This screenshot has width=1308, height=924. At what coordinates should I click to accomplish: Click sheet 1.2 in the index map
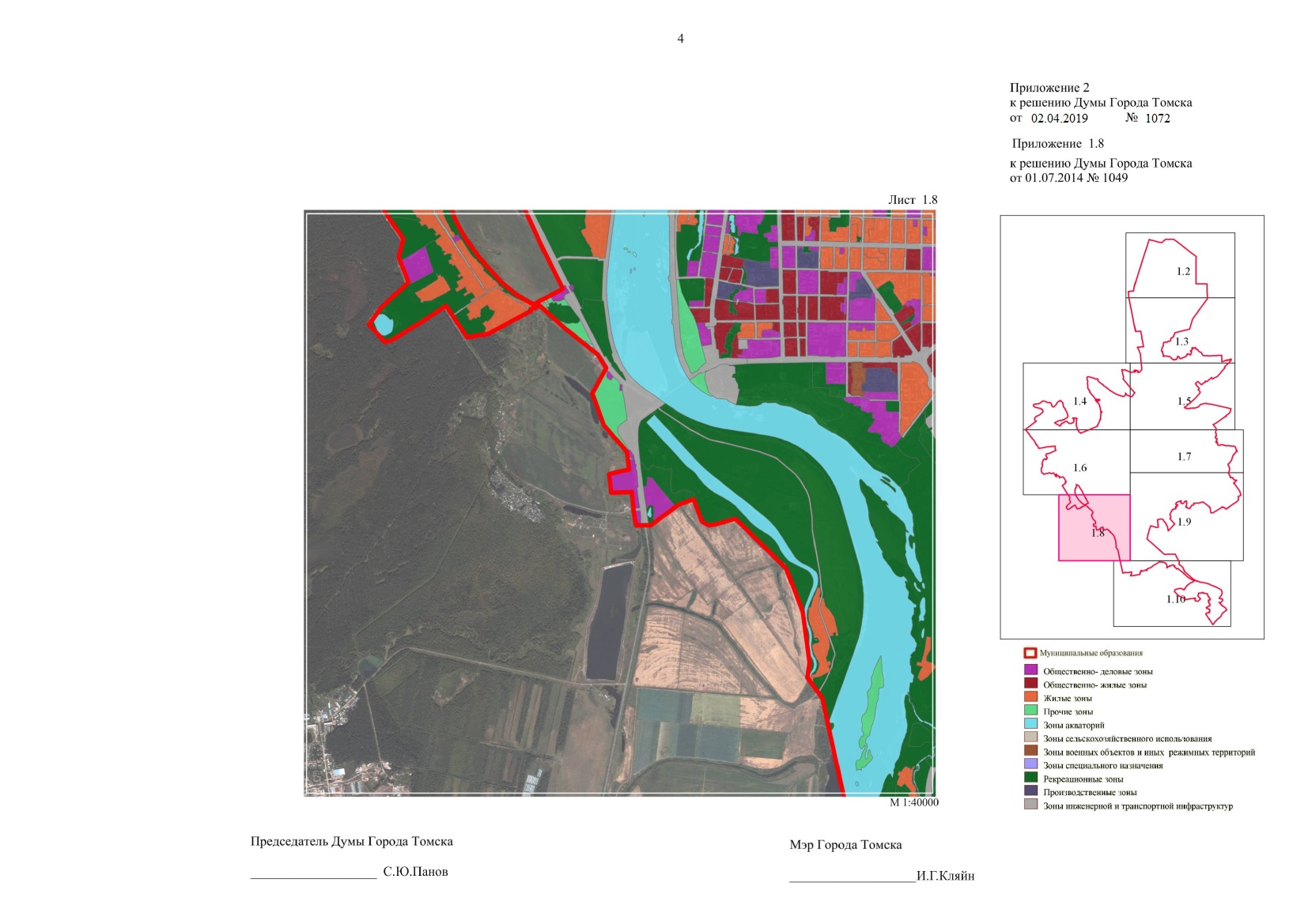1182,271
